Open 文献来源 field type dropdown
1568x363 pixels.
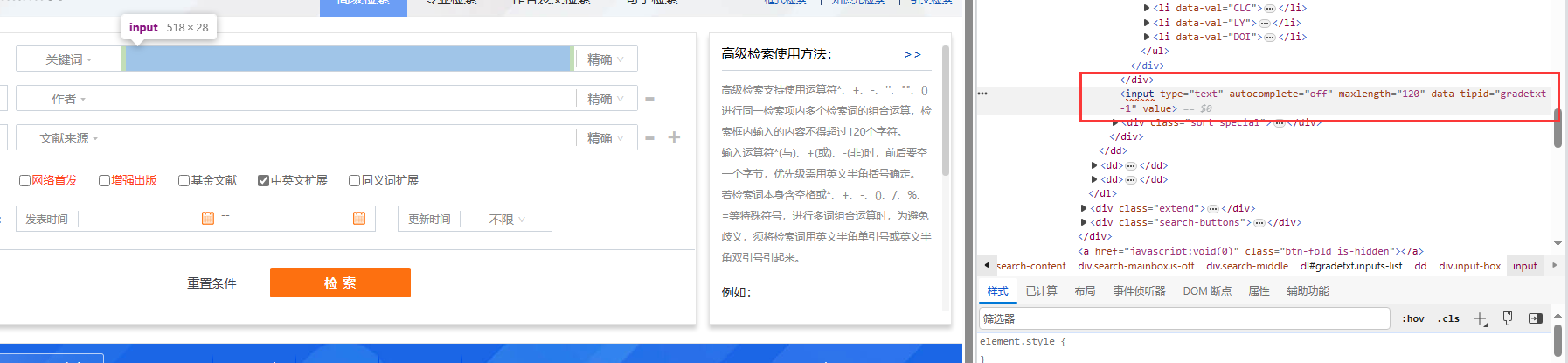point(68,138)
